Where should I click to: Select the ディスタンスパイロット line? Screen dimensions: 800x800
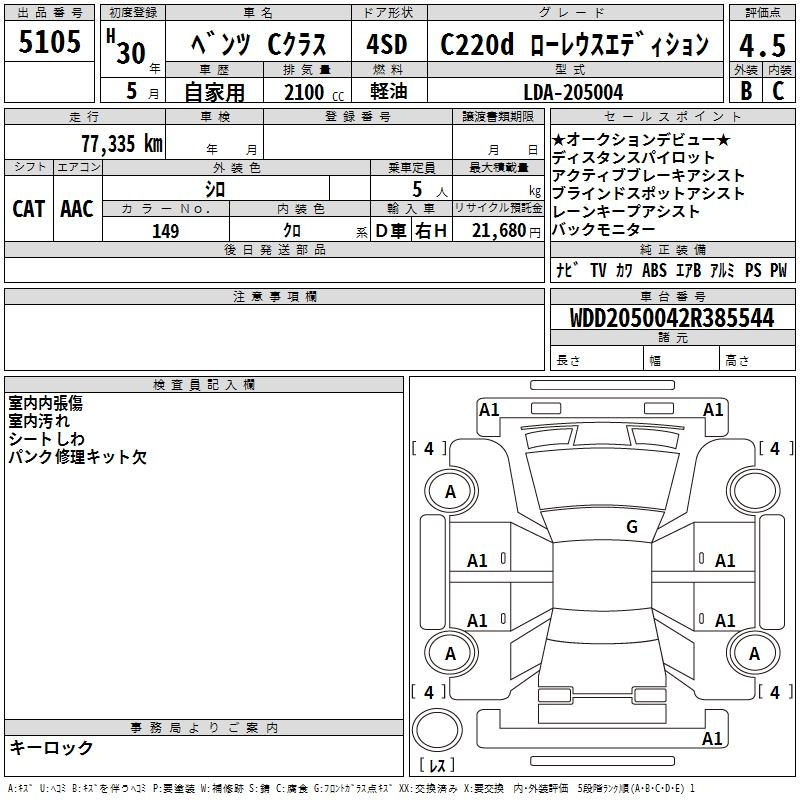pyautogui.click(x=633, y=157)
